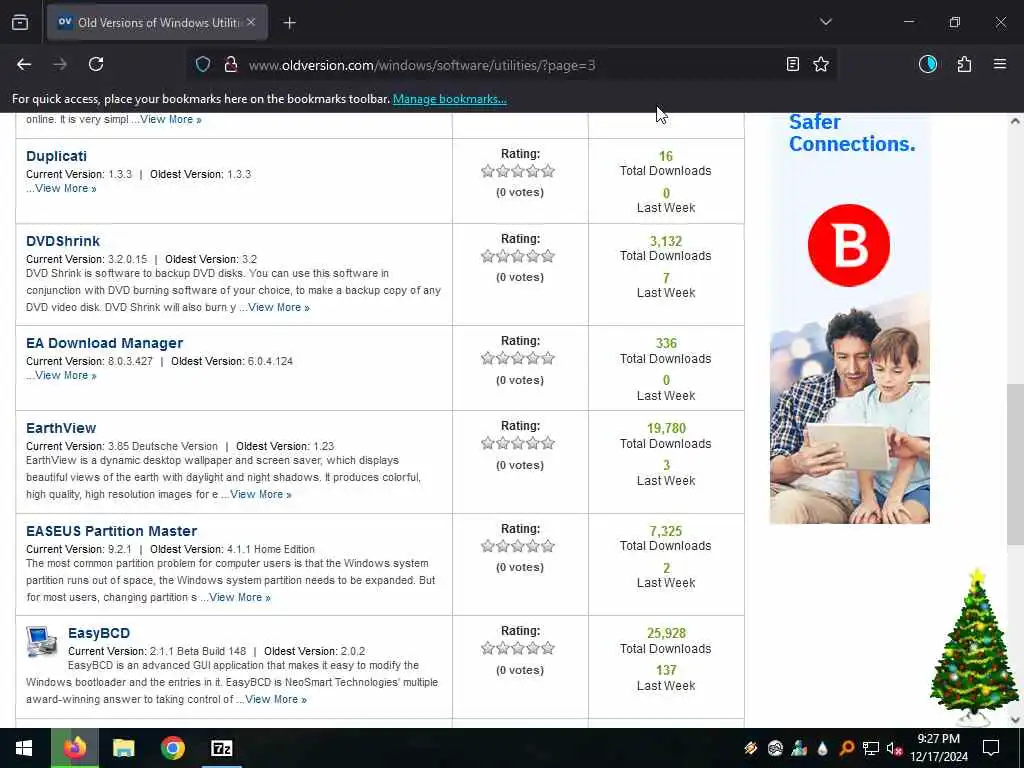Image resolution: width=1024 pixels, height=768 pixels.
Task: Click the Bitdefender Safer Connections advertisement
Action: pos(849,318)
